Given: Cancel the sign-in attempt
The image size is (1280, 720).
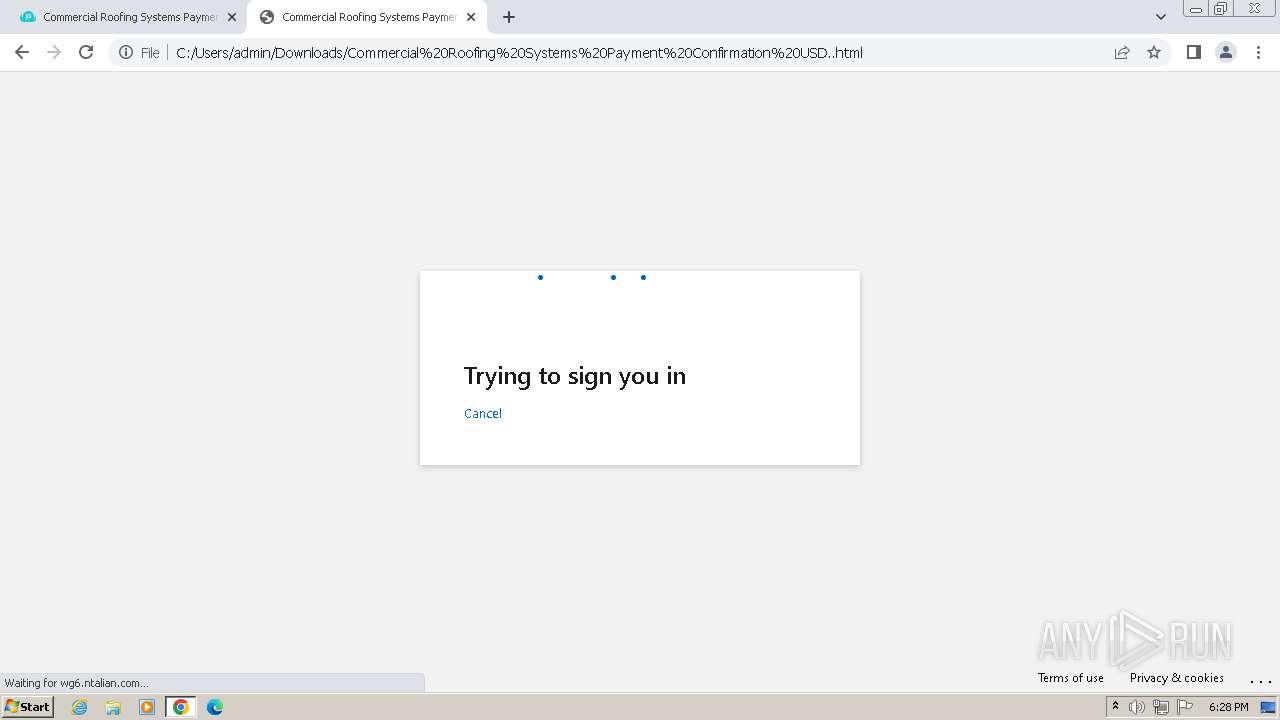Looking at the screenshot, I should click(x=483, y=413).
